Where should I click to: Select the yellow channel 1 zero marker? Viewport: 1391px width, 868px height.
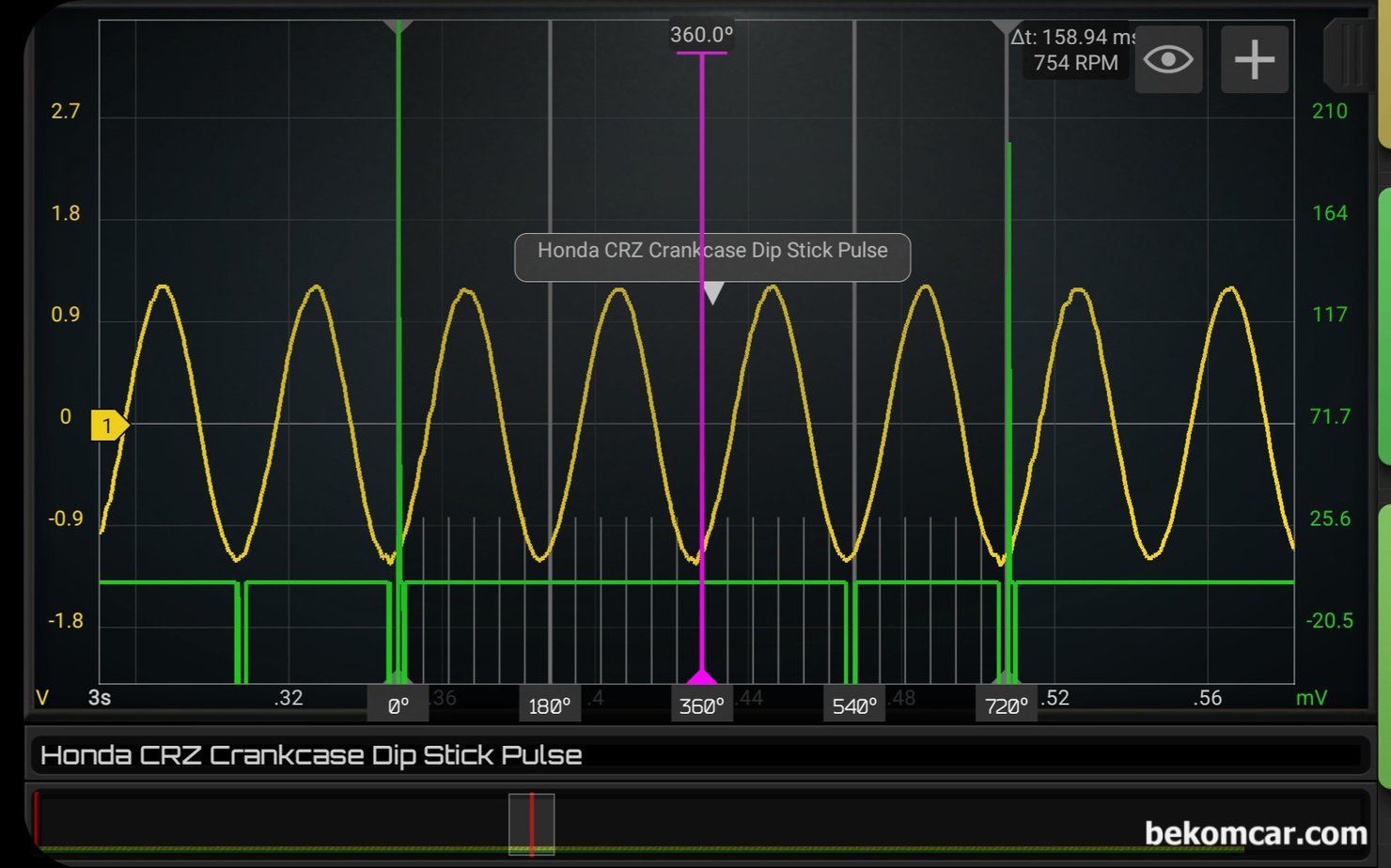click(x=108, y=426)
